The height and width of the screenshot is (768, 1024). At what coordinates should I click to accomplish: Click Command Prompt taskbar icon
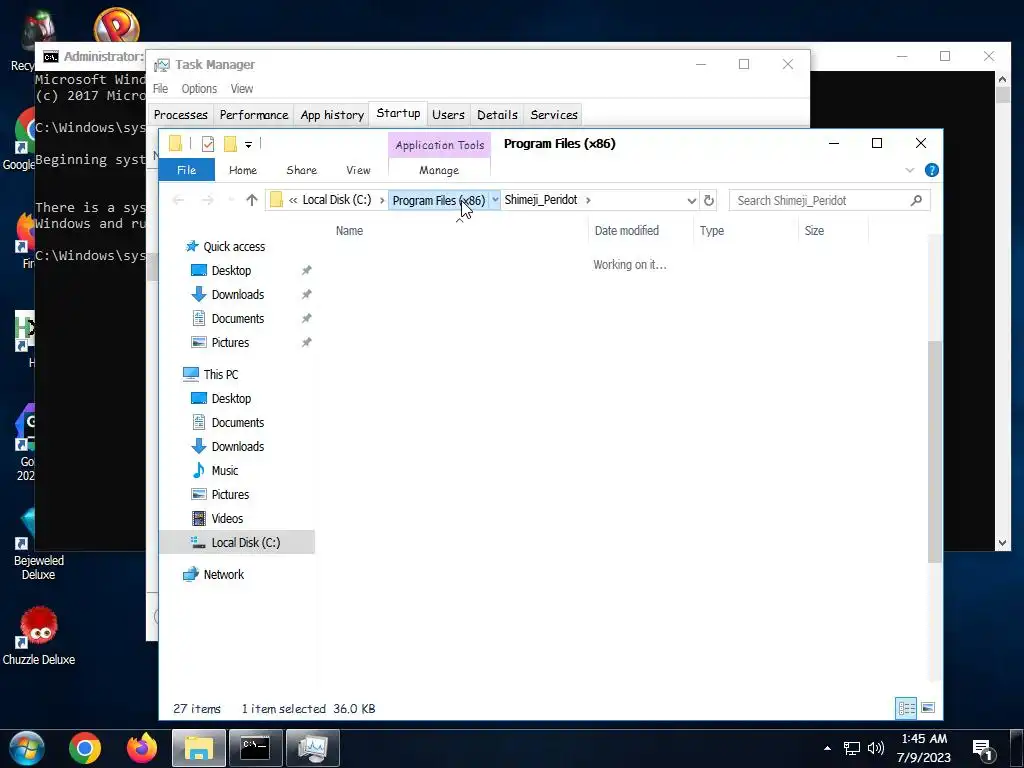pos(255,748)
